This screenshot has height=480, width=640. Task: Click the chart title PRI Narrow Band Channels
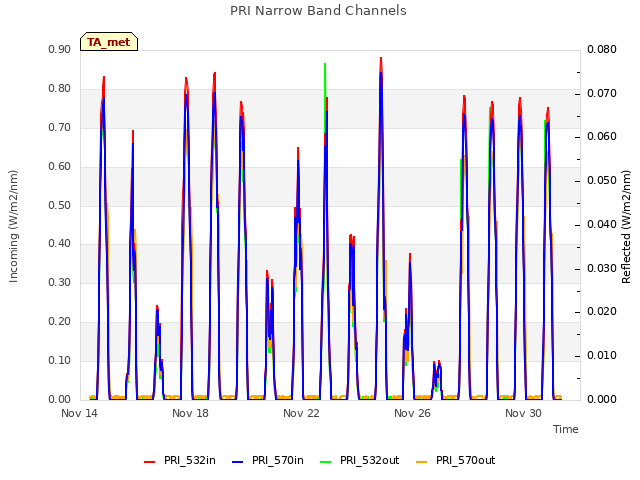tap(318, 11)
